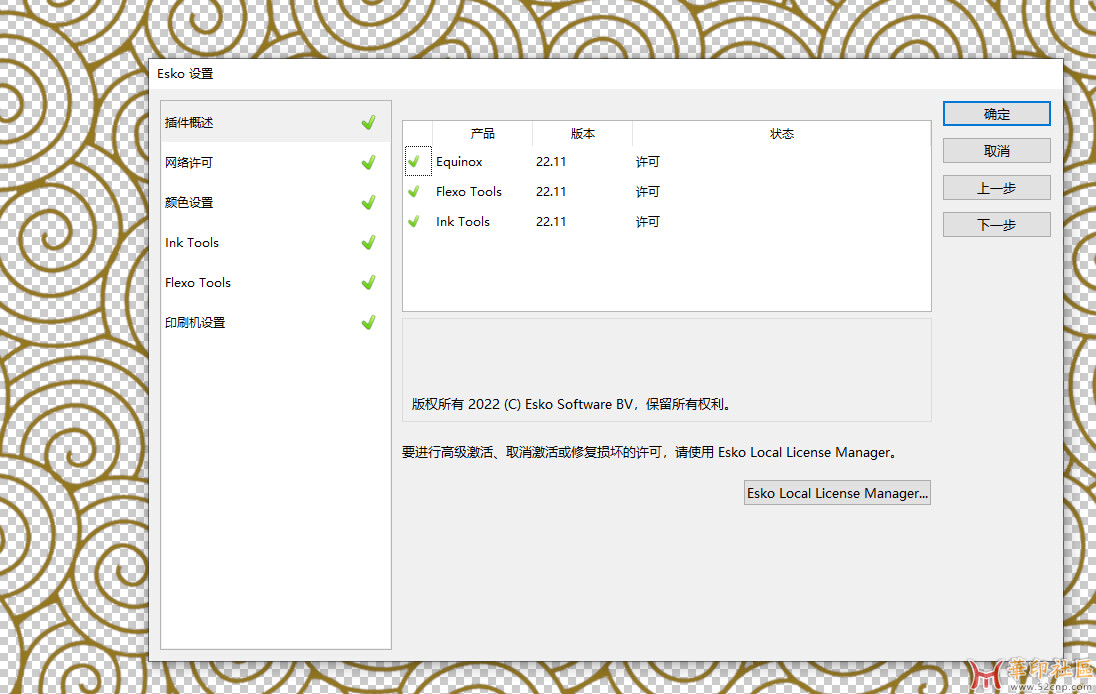The width and height of the screenshot is (1096, 694).
Task: Select the Equinox product name
Action: click(459, 161)
